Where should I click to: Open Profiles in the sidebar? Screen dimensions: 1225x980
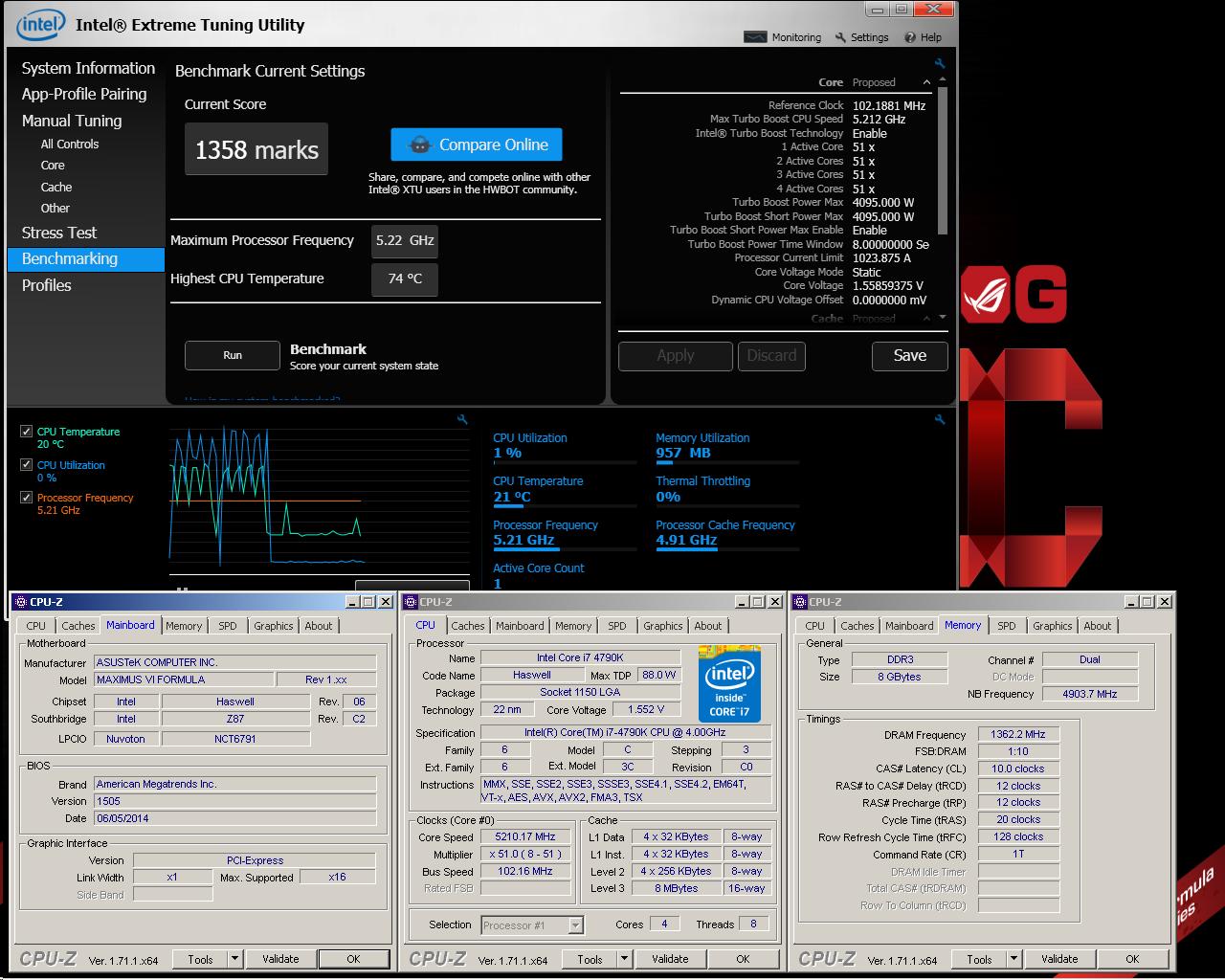pyautogui.click(x=47, y=286)
